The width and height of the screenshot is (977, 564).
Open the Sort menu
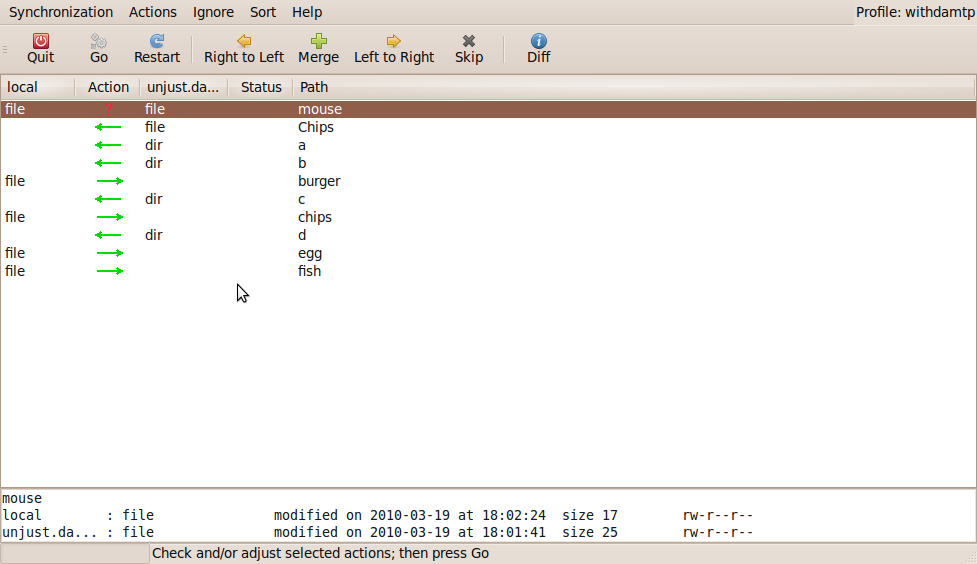[x=263, y=12]
